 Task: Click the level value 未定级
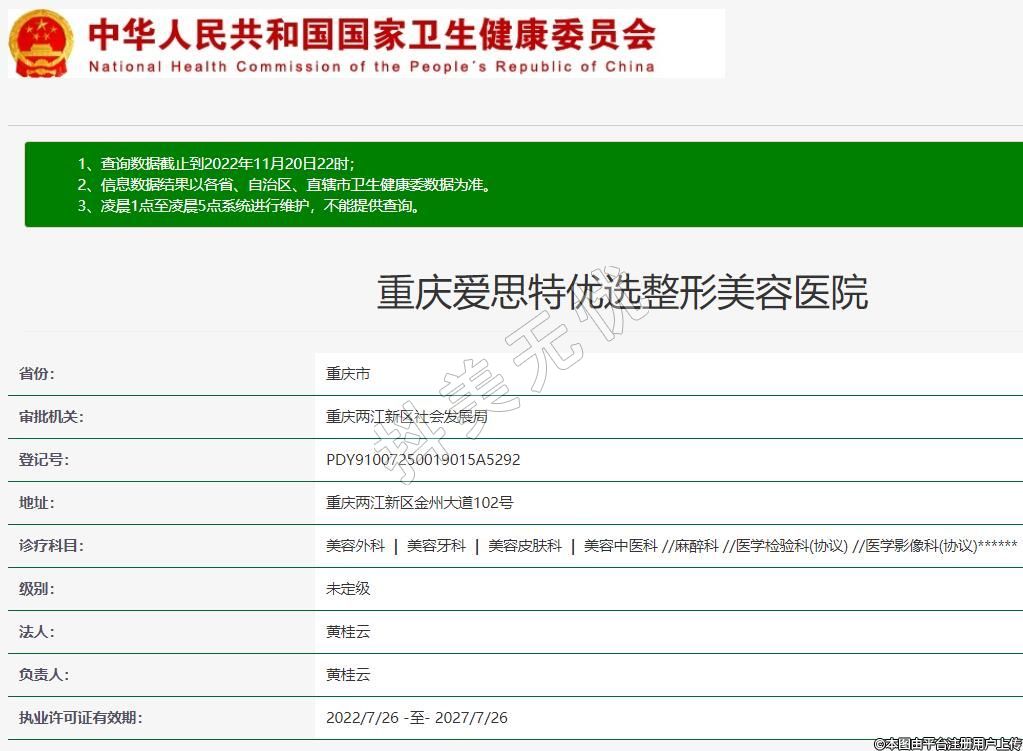coord(348,589)
